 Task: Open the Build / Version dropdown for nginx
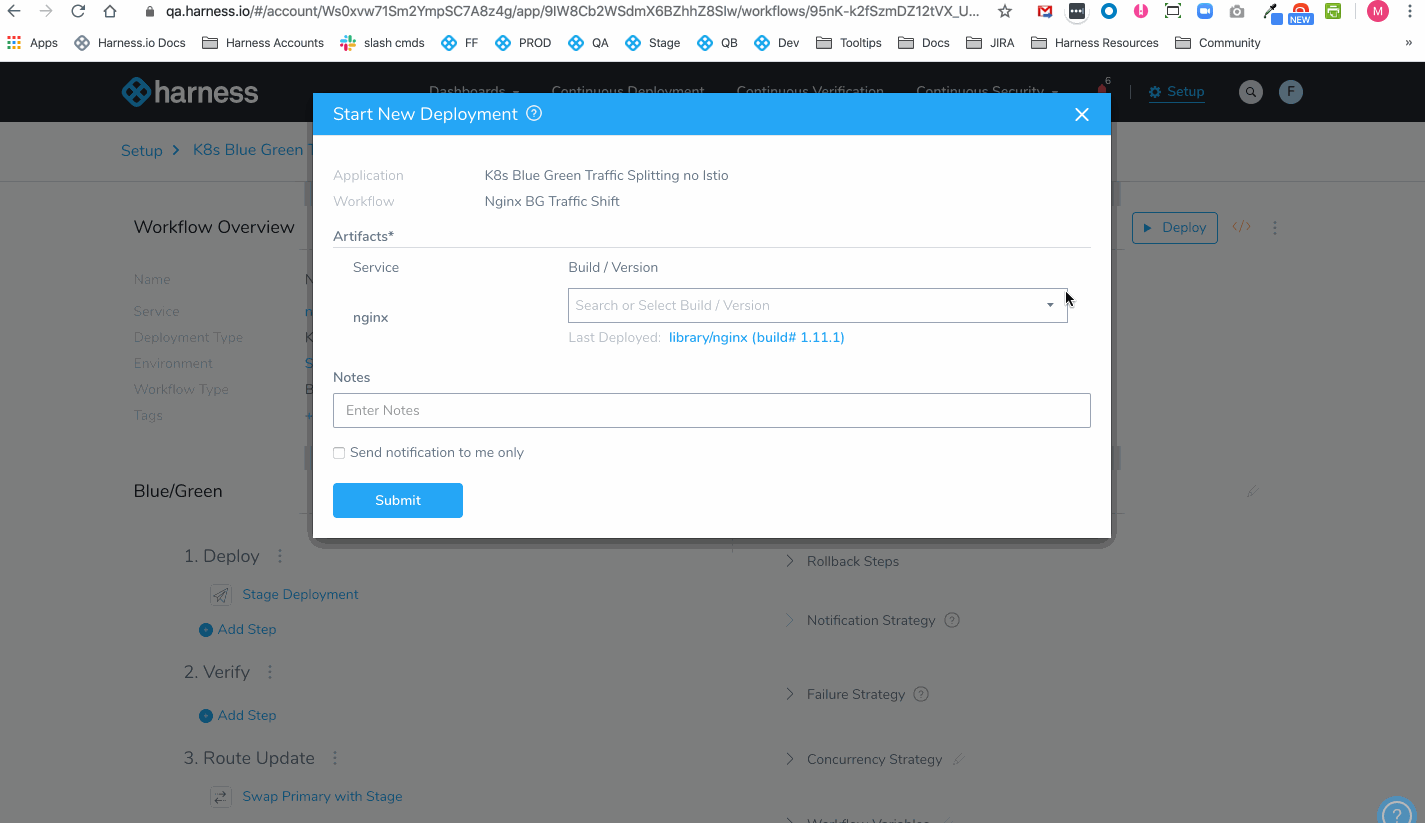pyautogui.click(x=817, y=305)
